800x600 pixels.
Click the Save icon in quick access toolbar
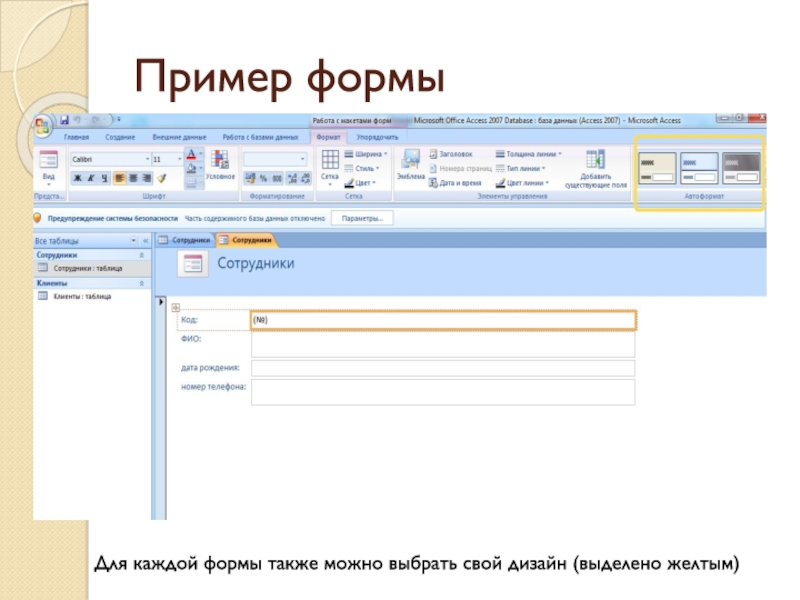[x=63, y=120]
